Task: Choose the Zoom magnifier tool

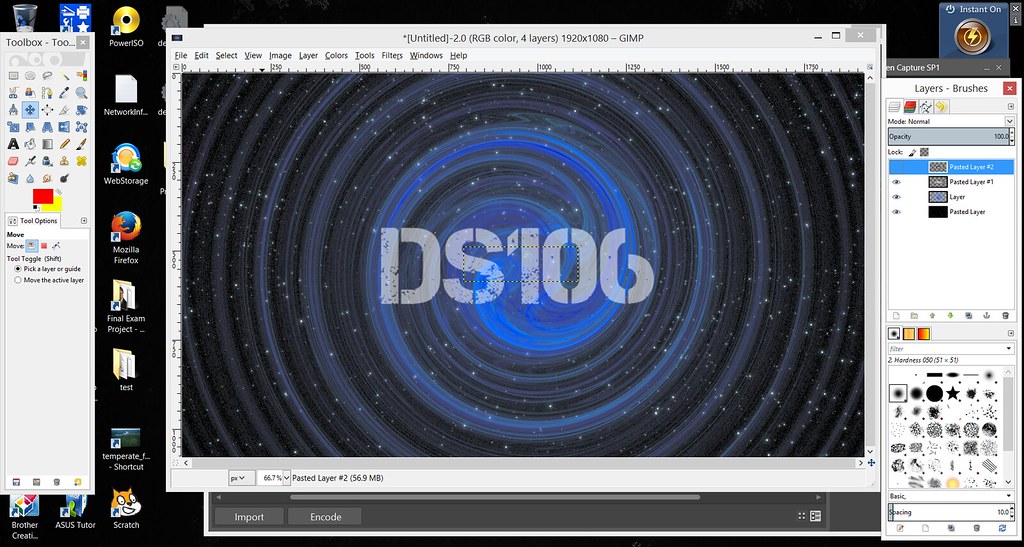Action: 81,92
